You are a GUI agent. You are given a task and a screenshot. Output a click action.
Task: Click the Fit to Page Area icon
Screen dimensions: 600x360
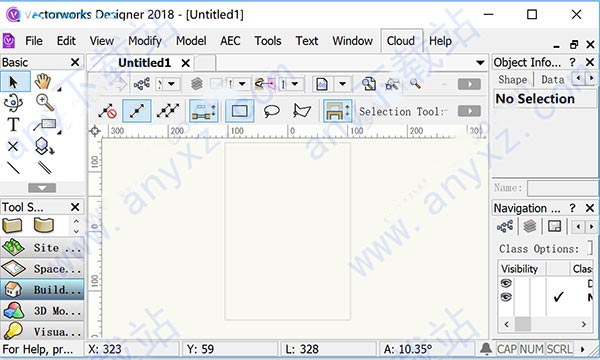369,84
